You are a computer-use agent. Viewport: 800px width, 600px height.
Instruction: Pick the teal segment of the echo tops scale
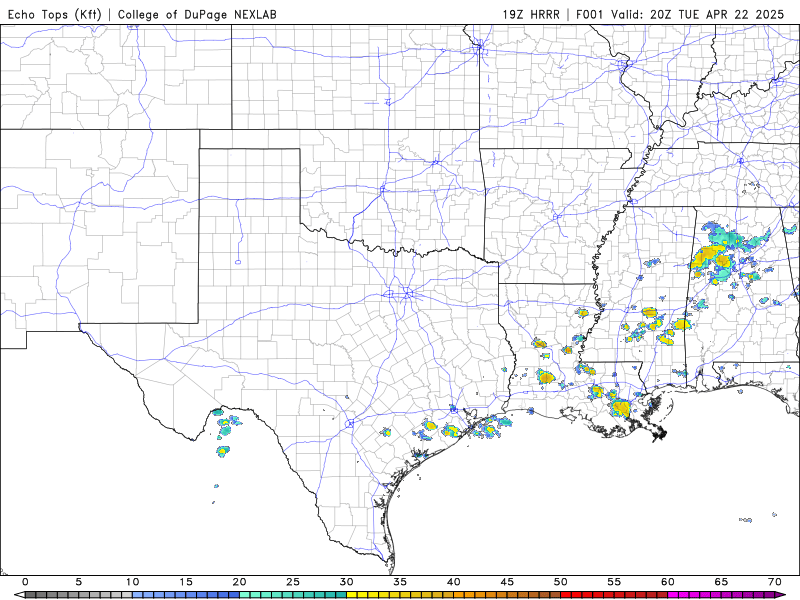[293, 595]
